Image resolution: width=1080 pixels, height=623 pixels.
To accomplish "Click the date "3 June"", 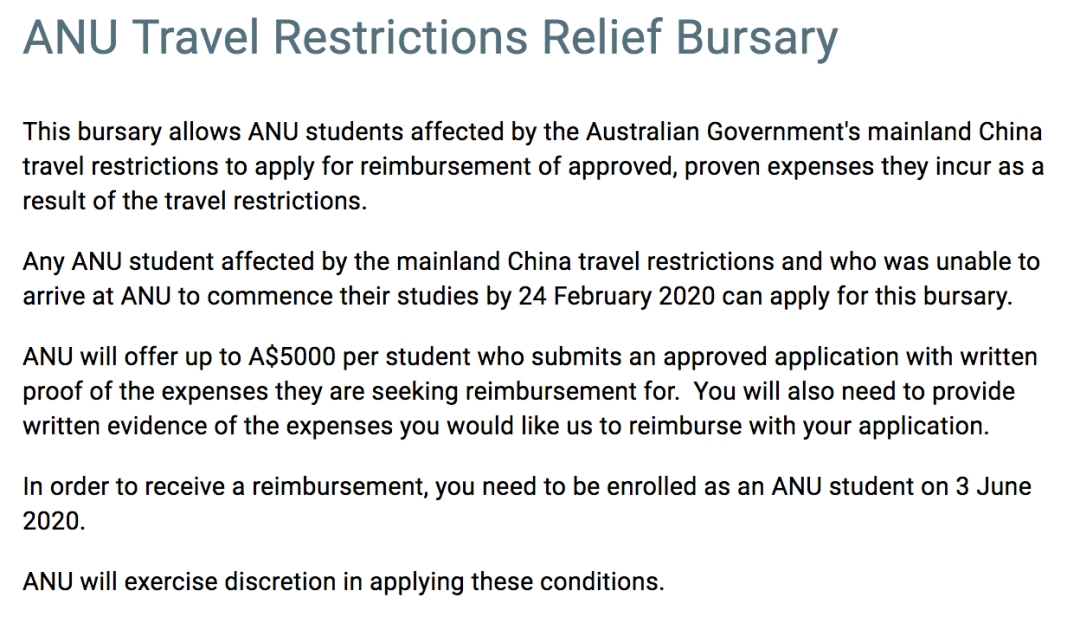I will [x=993, y=487].
